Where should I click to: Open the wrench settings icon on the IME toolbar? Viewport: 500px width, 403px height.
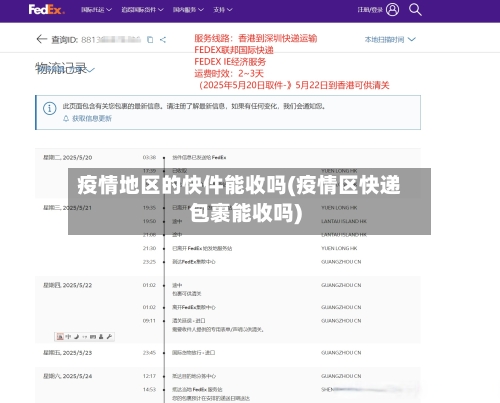tap(109, 337)
